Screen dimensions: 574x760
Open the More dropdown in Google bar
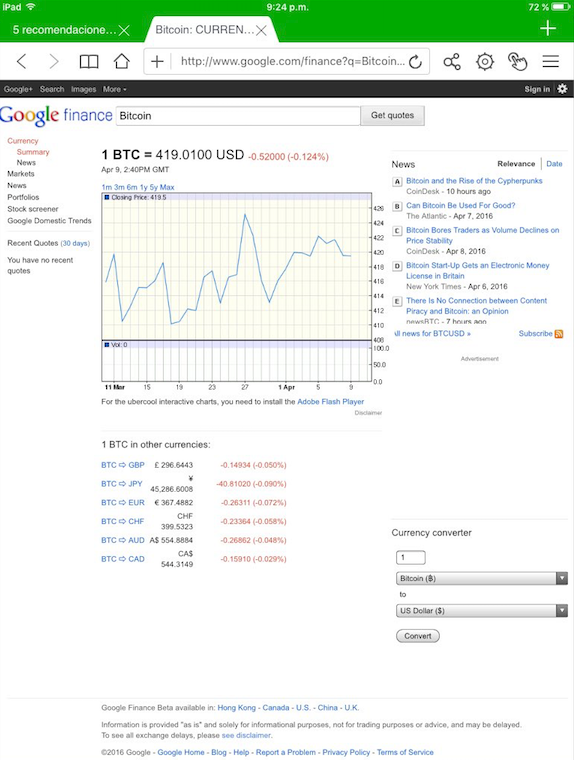click(x=114, y=89)
